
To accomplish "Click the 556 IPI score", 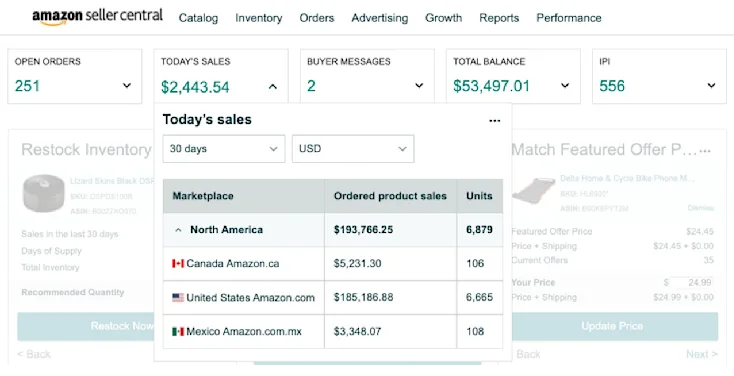I will point(612,86).
